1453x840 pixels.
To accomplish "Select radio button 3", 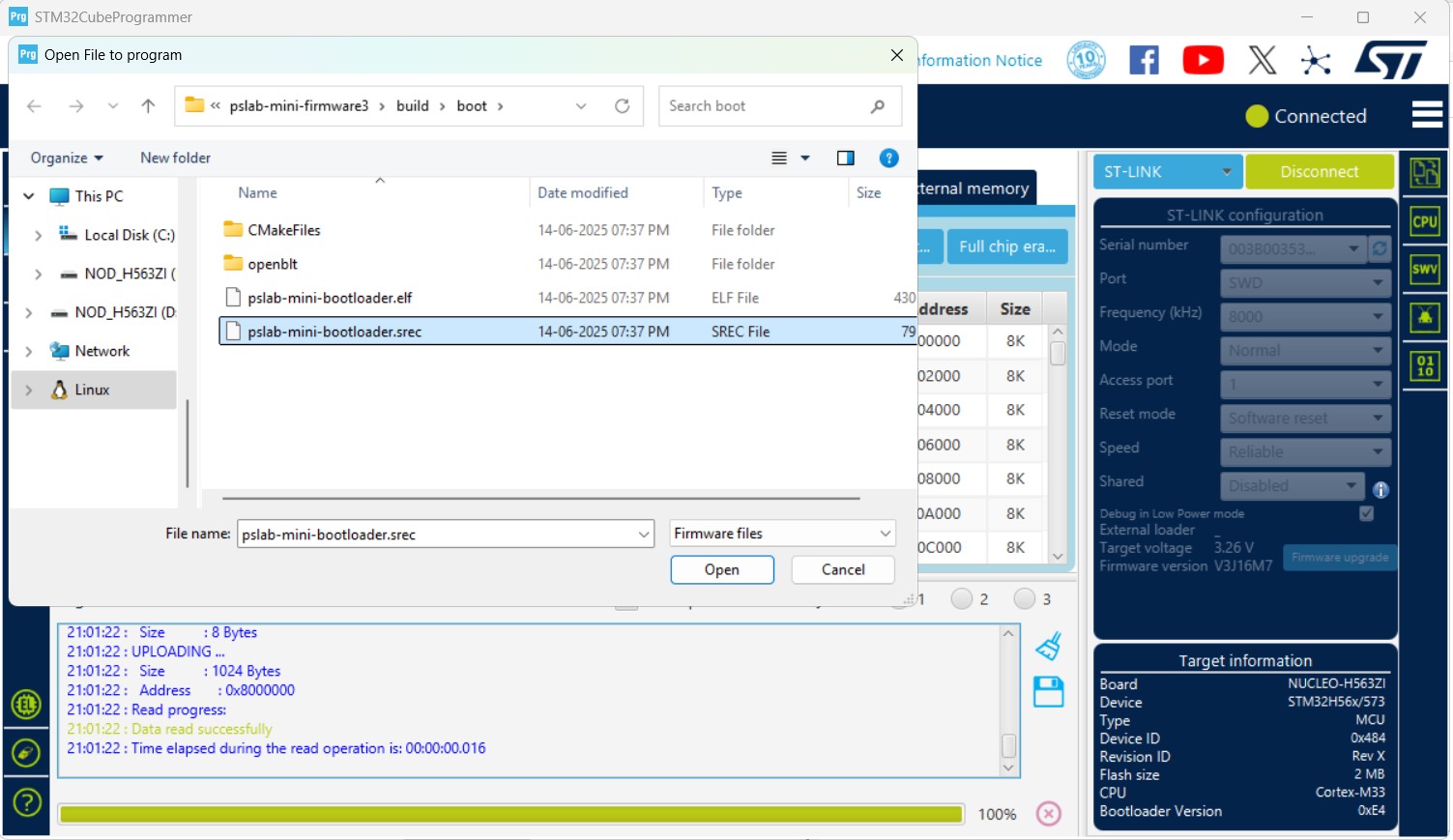I will pyautogui.click(x=1025, y=599).
